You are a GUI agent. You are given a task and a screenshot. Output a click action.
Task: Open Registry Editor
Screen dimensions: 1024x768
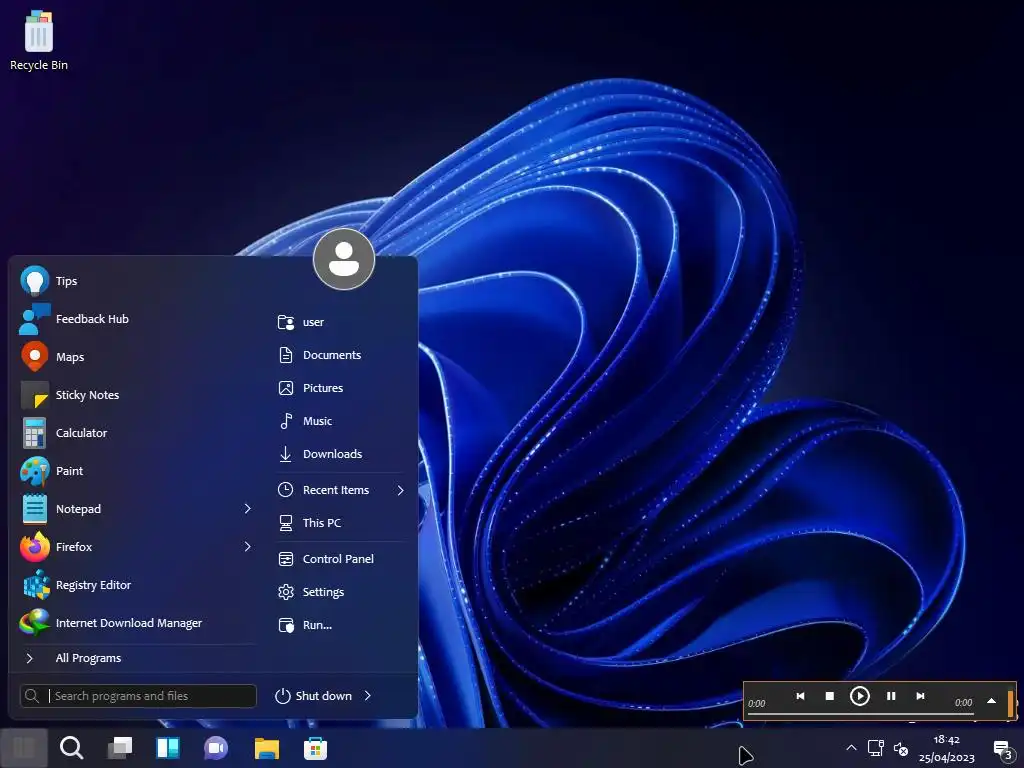click(135, 584)
